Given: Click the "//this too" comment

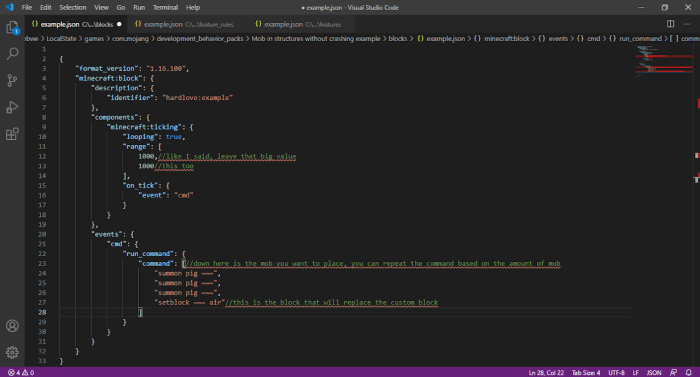Looking at the screenshot, I should 174,166.
